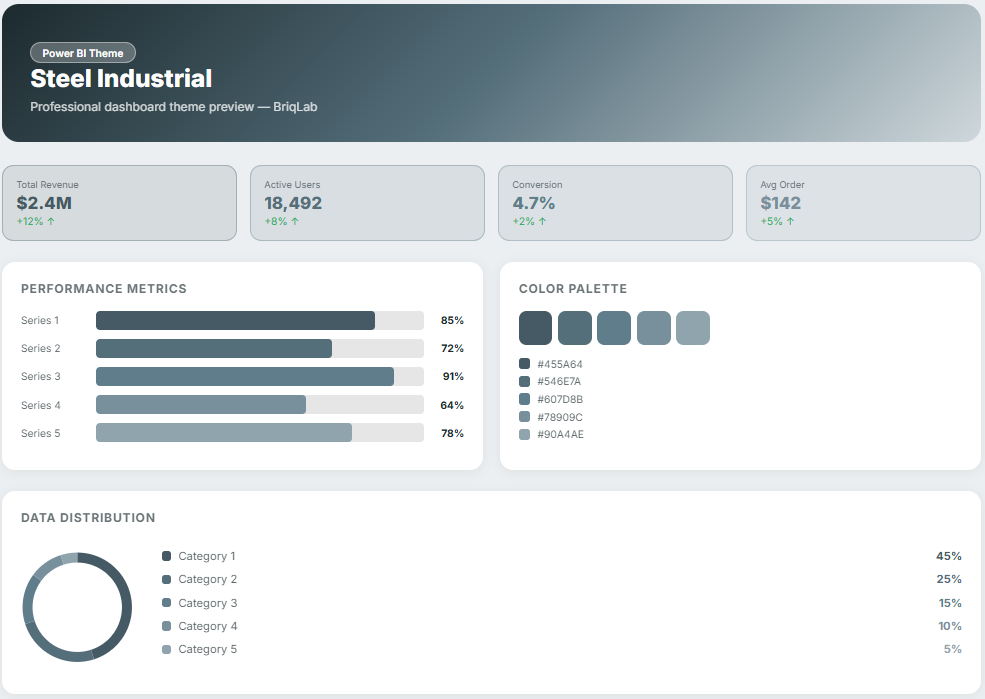Screen dimensions: 985x699
Task: Click the #78909C hex code label
Action: tap(560, 417)
